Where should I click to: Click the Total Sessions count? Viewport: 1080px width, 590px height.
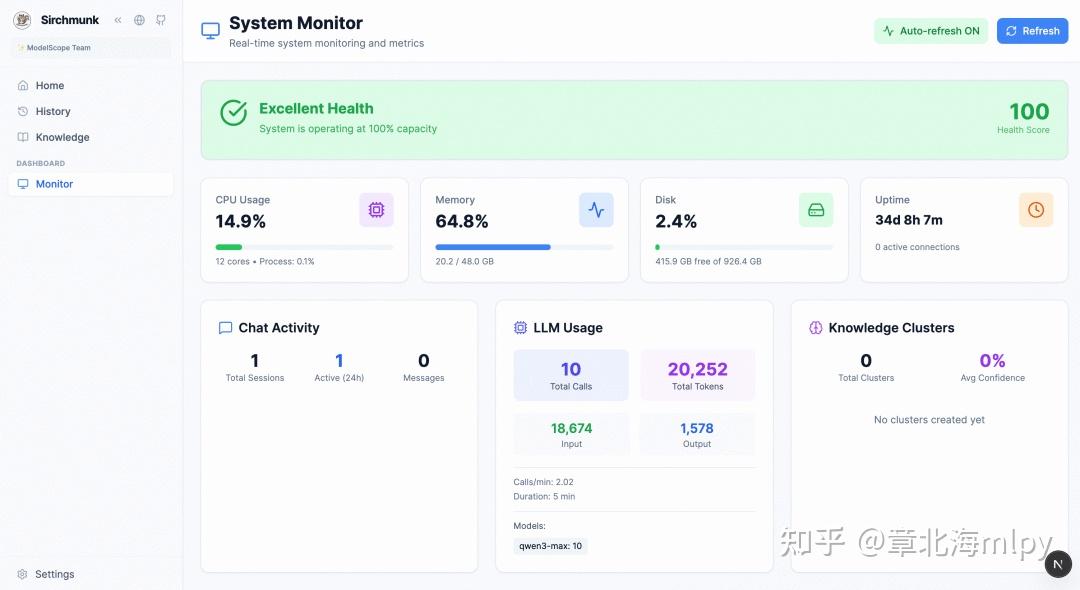click(x=255, y=361)
